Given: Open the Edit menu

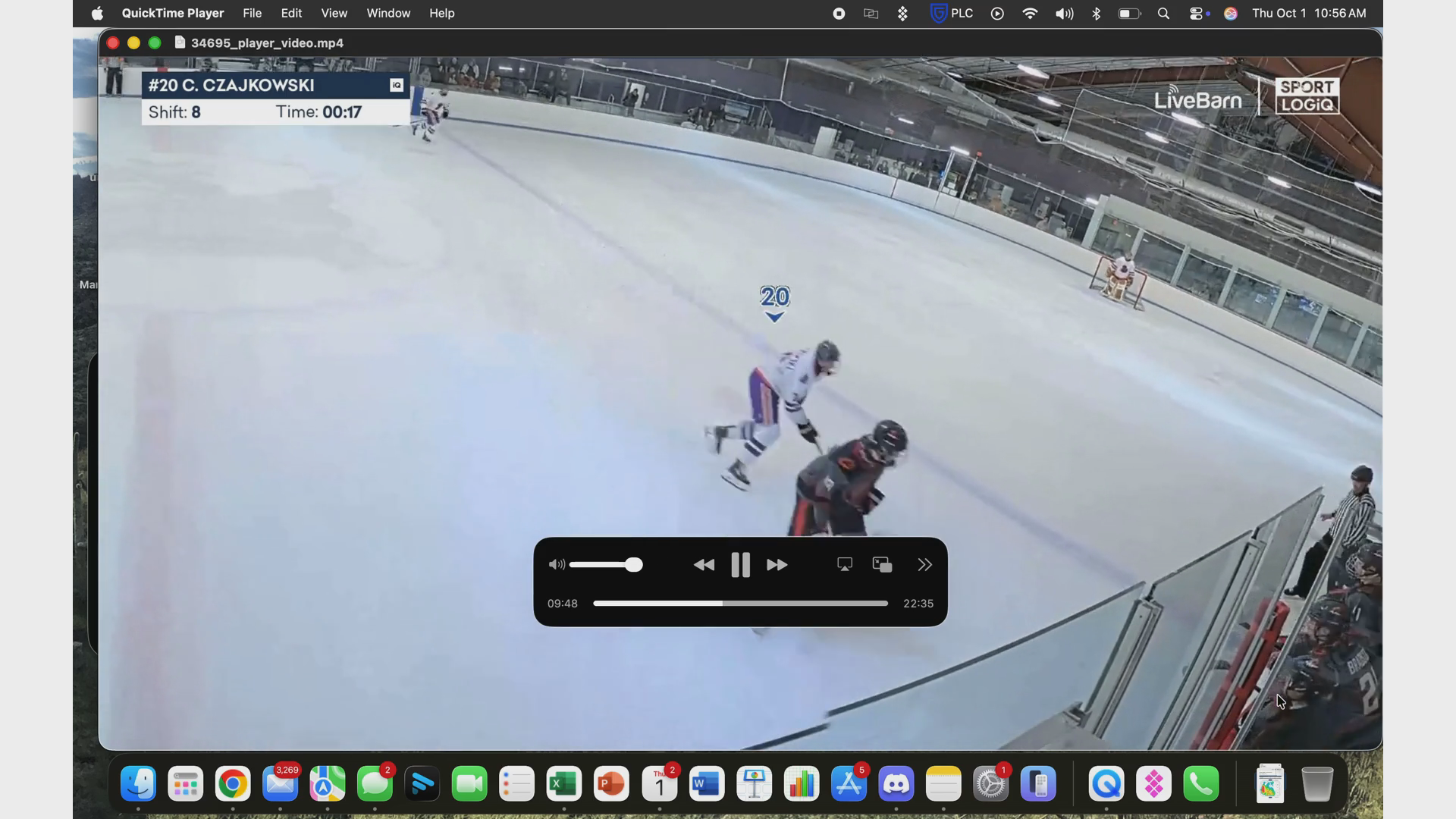Looking at the screenshot, I should [x=291, y=13].
